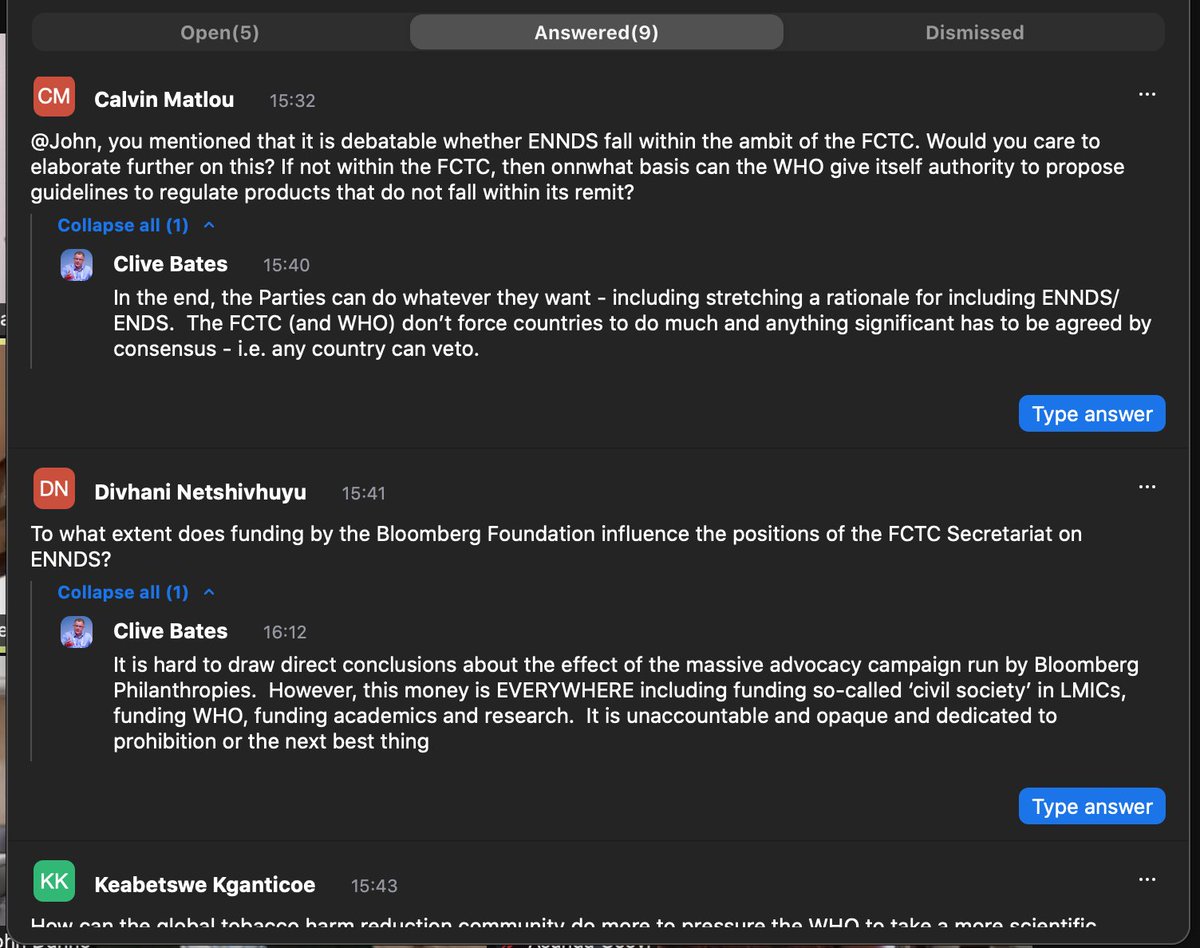Collapse all replies under Calvin Matlou's question

coord(123,225)
